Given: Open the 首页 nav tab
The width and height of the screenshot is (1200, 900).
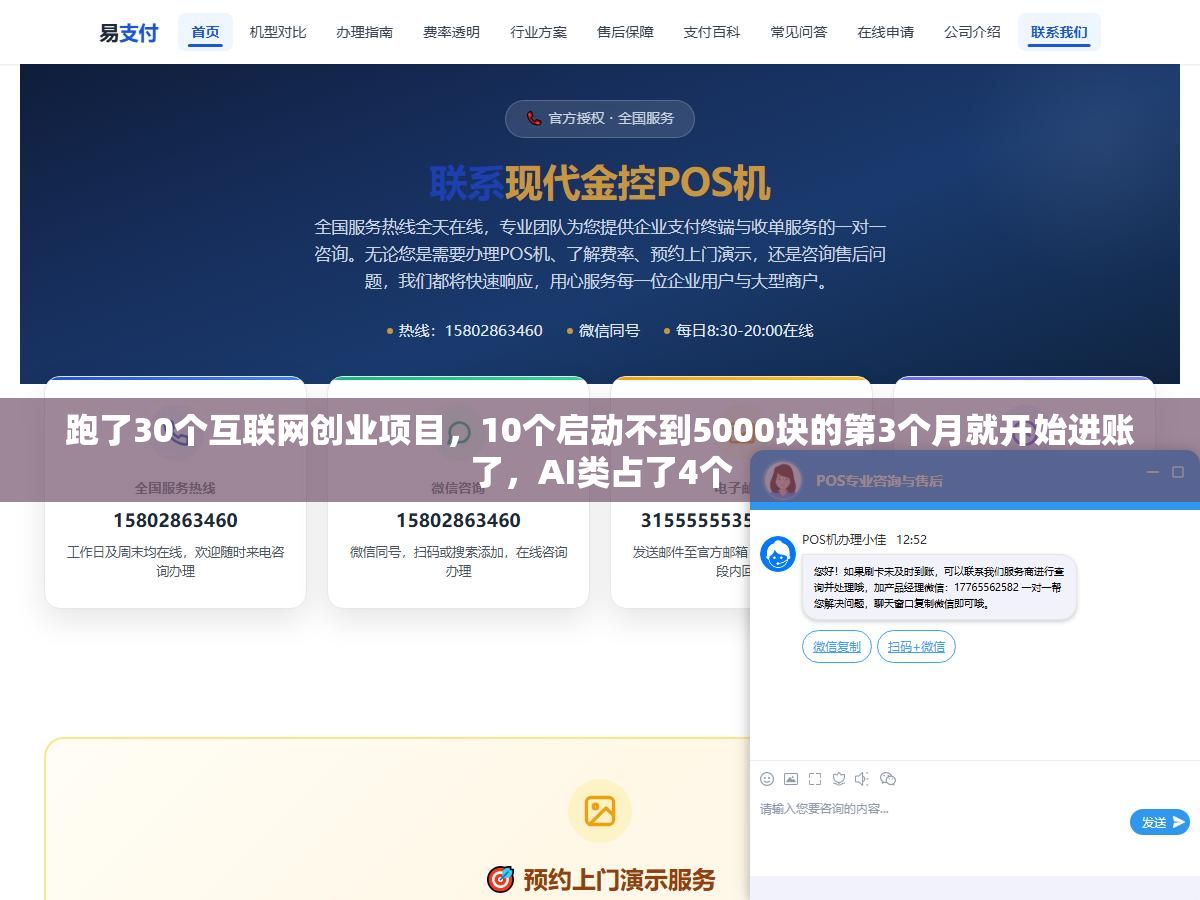Looking at the screenshot, I should tap(205, 32).
